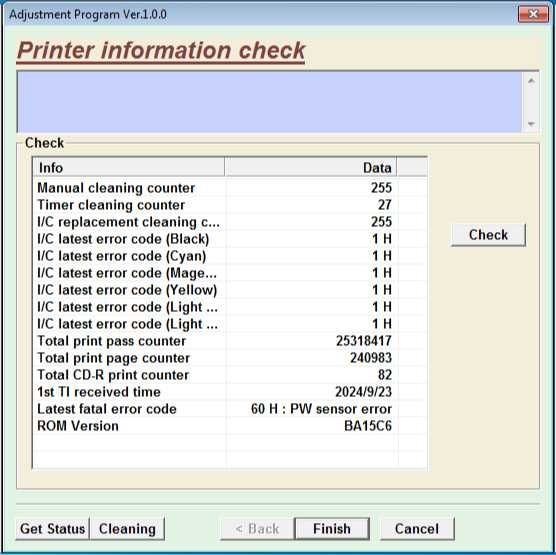
Task: Select the Timer cleaning counter row
Action: point(230,205)
